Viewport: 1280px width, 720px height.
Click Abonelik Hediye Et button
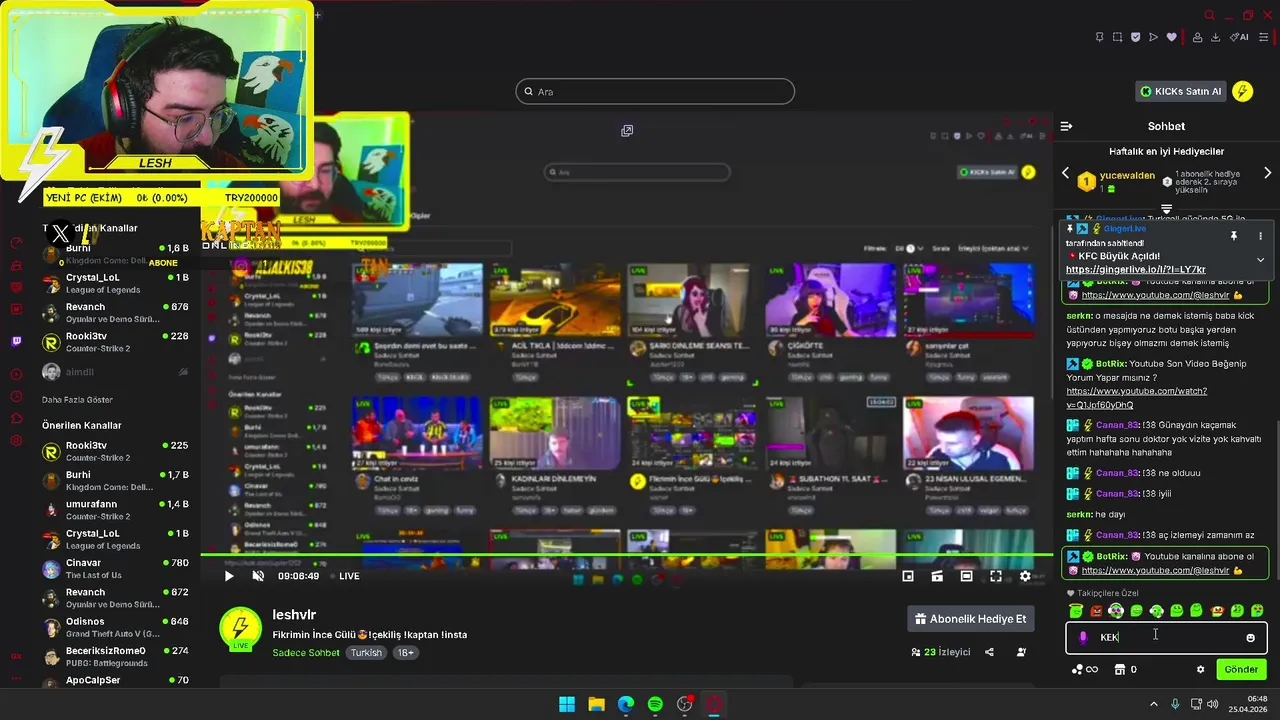pyautogui.click(x=970, y=619)
